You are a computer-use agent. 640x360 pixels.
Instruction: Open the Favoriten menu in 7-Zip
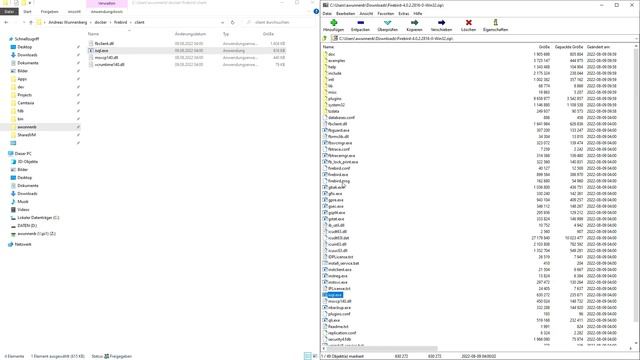pyautogui.click(x=386, y=13)
